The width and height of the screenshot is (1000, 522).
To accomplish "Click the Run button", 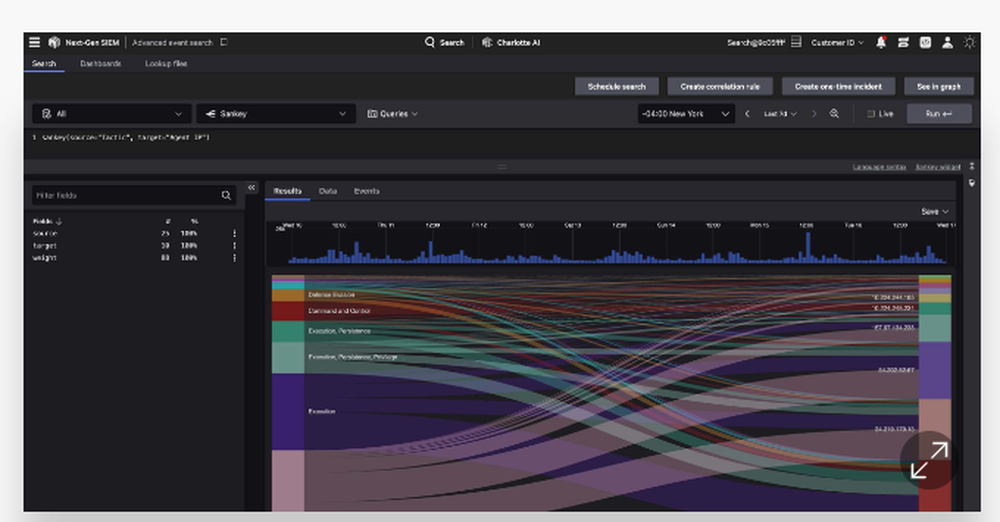I will (x=939, y=114).
